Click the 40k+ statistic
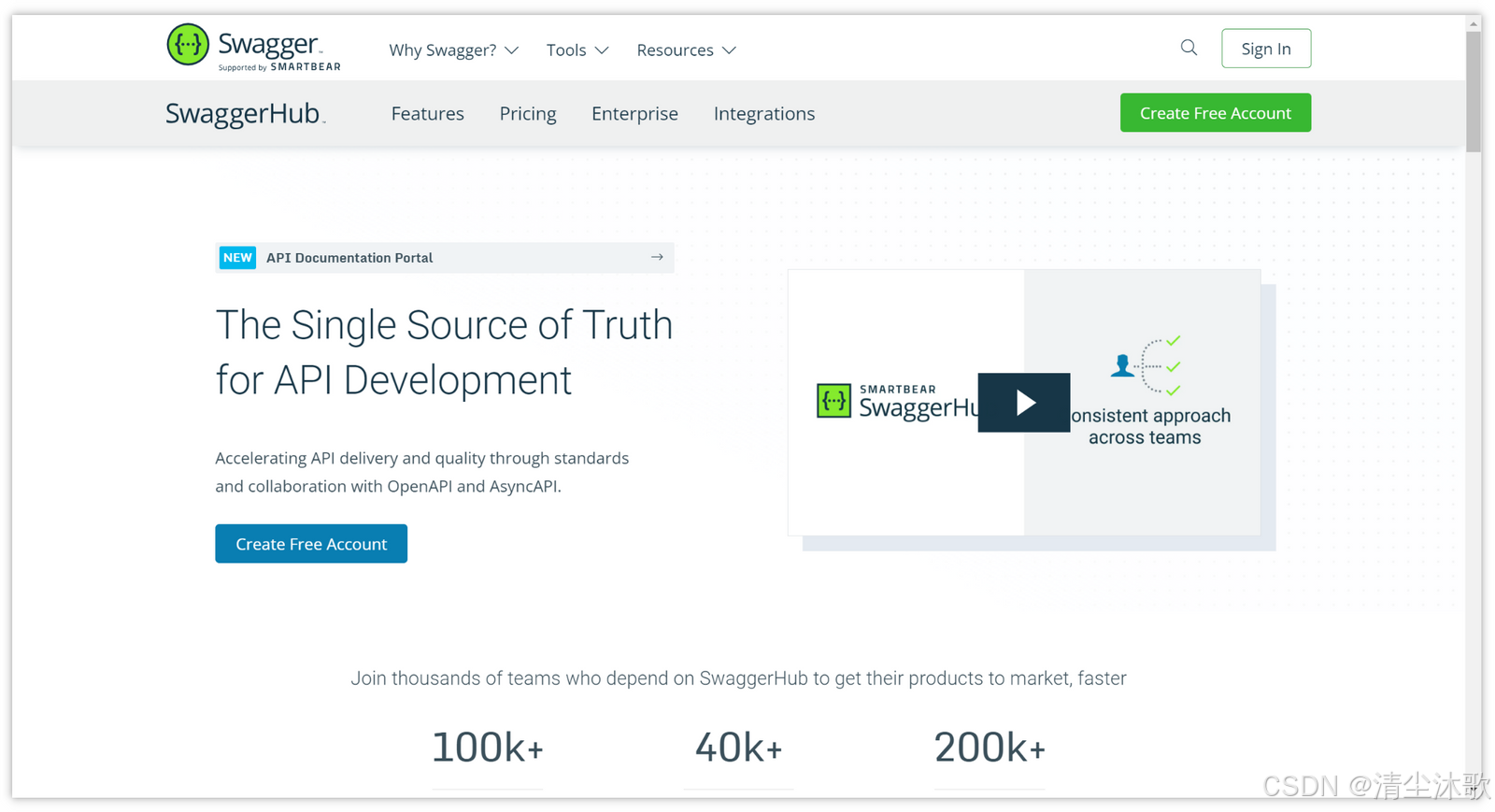The width and height of the screenshot is (1495, 812). coord(738,748)
